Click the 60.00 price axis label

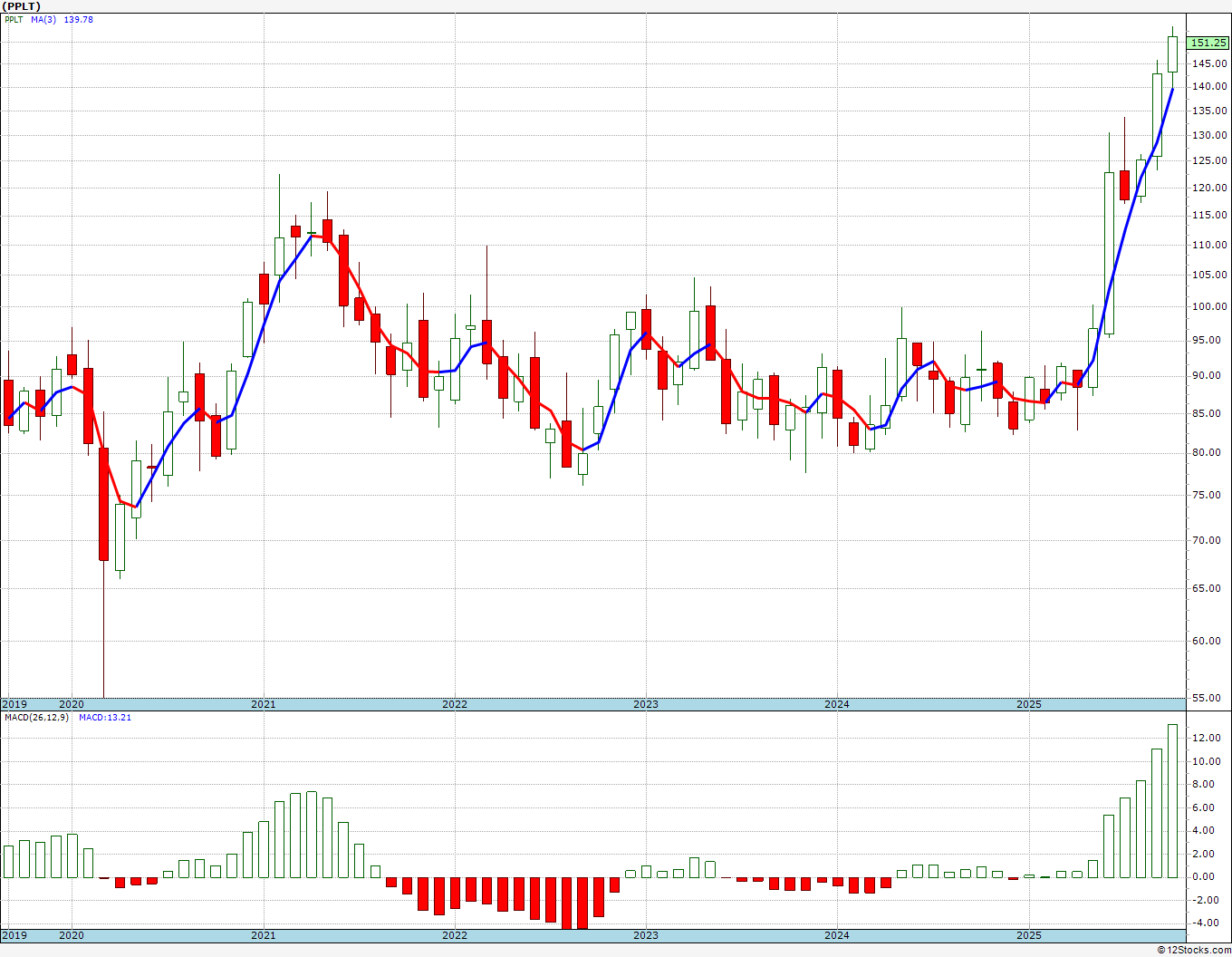(1208, 641)
